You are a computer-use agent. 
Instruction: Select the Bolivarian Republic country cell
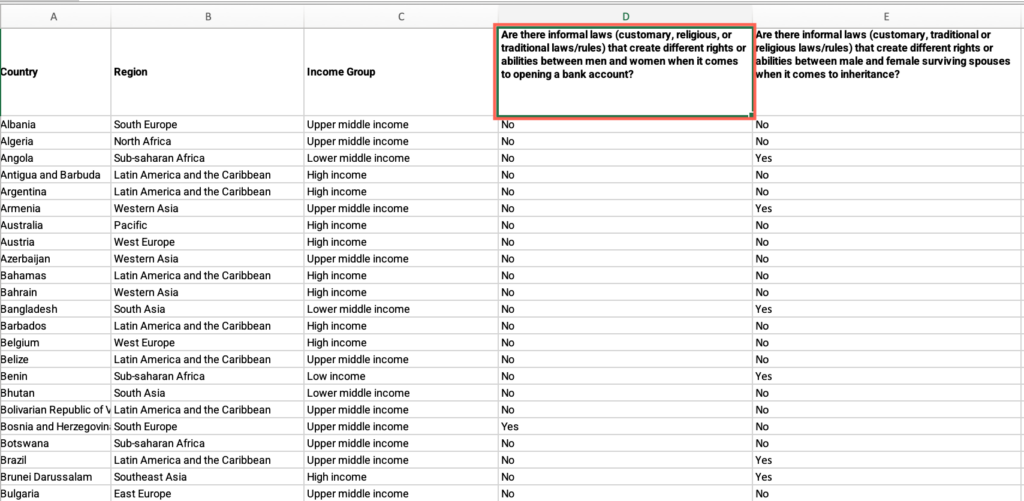point(56,410)
